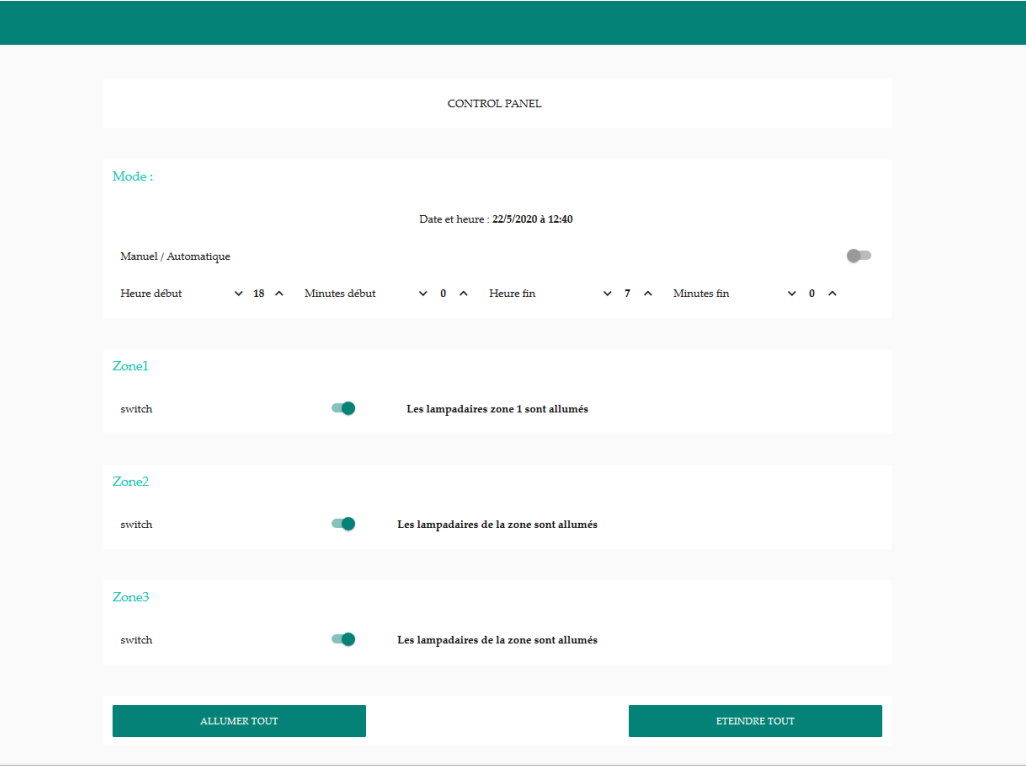Increase Minutes fin with the up arrow
Screen dimensions: 1026x766
pos(831,293)
